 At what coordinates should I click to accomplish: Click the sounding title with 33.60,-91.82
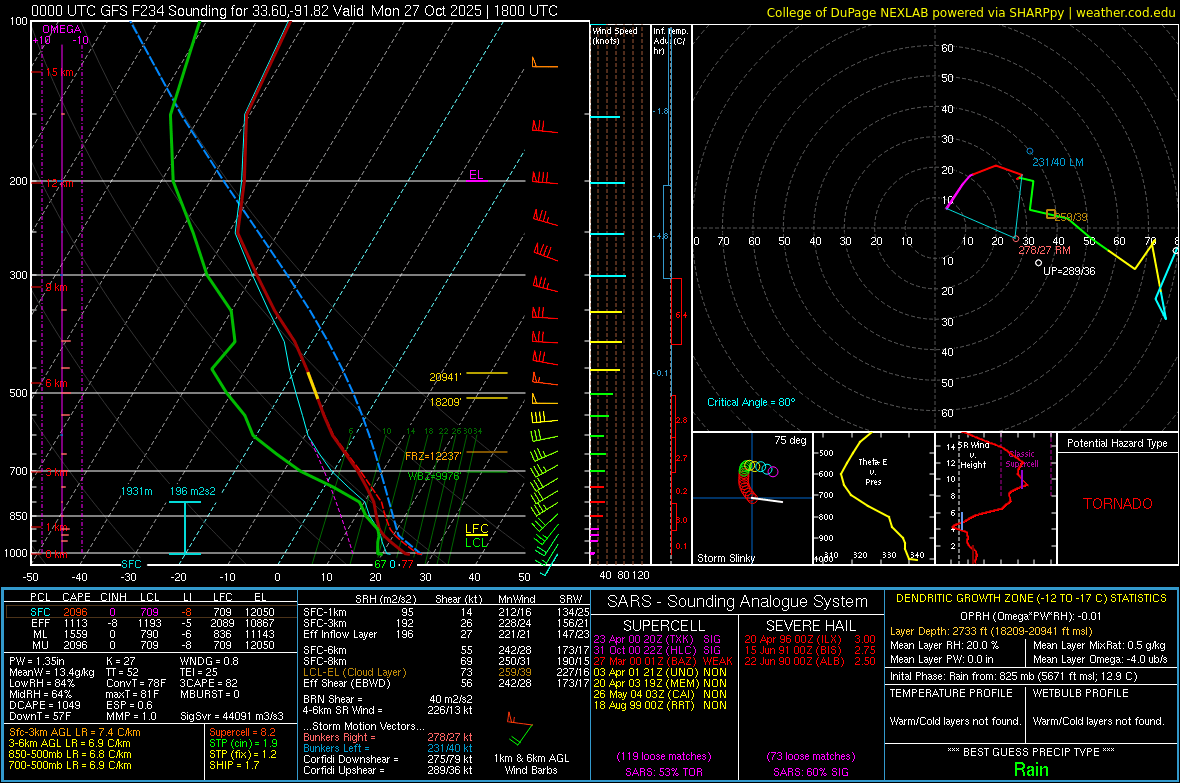click(294, 11)
